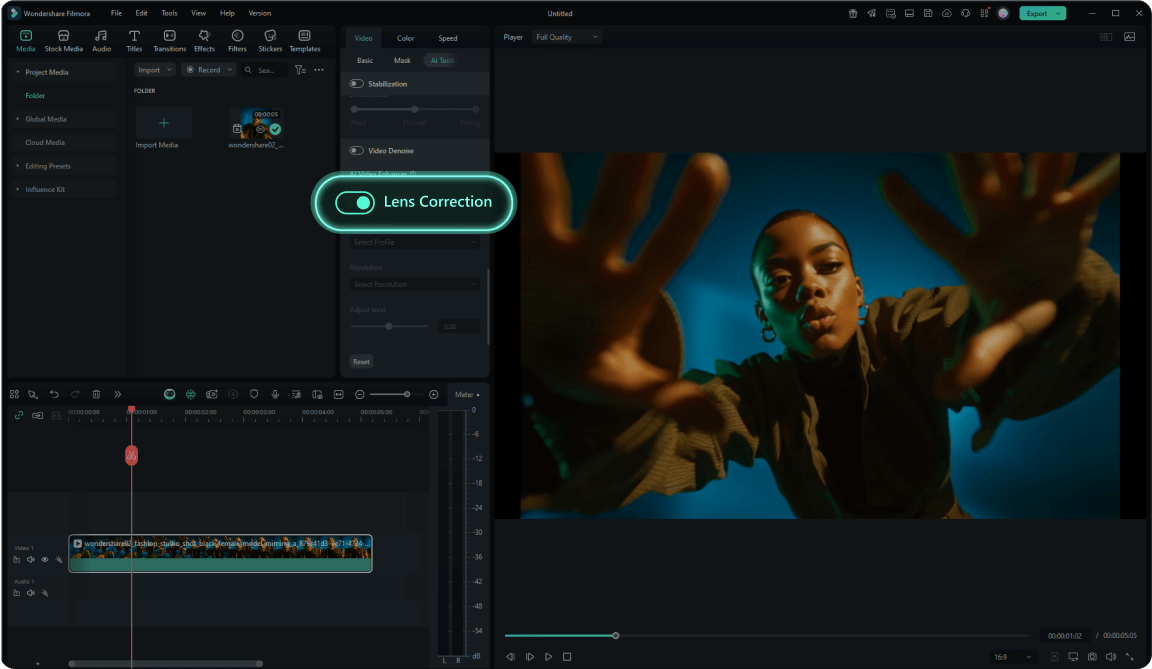Click the filter sort icon in media panel

[300, 70]
